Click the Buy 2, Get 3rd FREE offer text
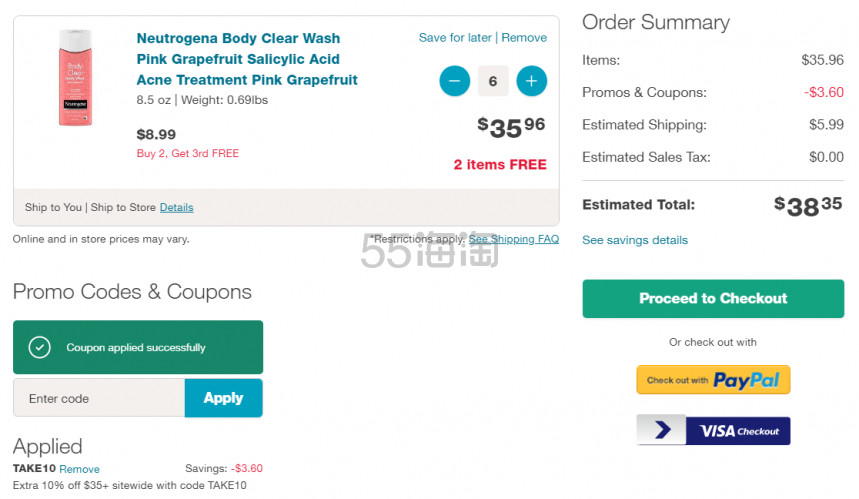 pyautogui.click(x=188, y=154)
